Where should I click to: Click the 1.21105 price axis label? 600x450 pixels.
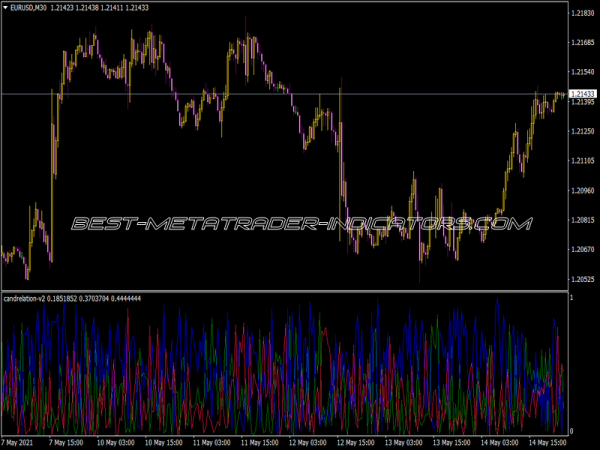pyautogui.click(x=583, y=160)
